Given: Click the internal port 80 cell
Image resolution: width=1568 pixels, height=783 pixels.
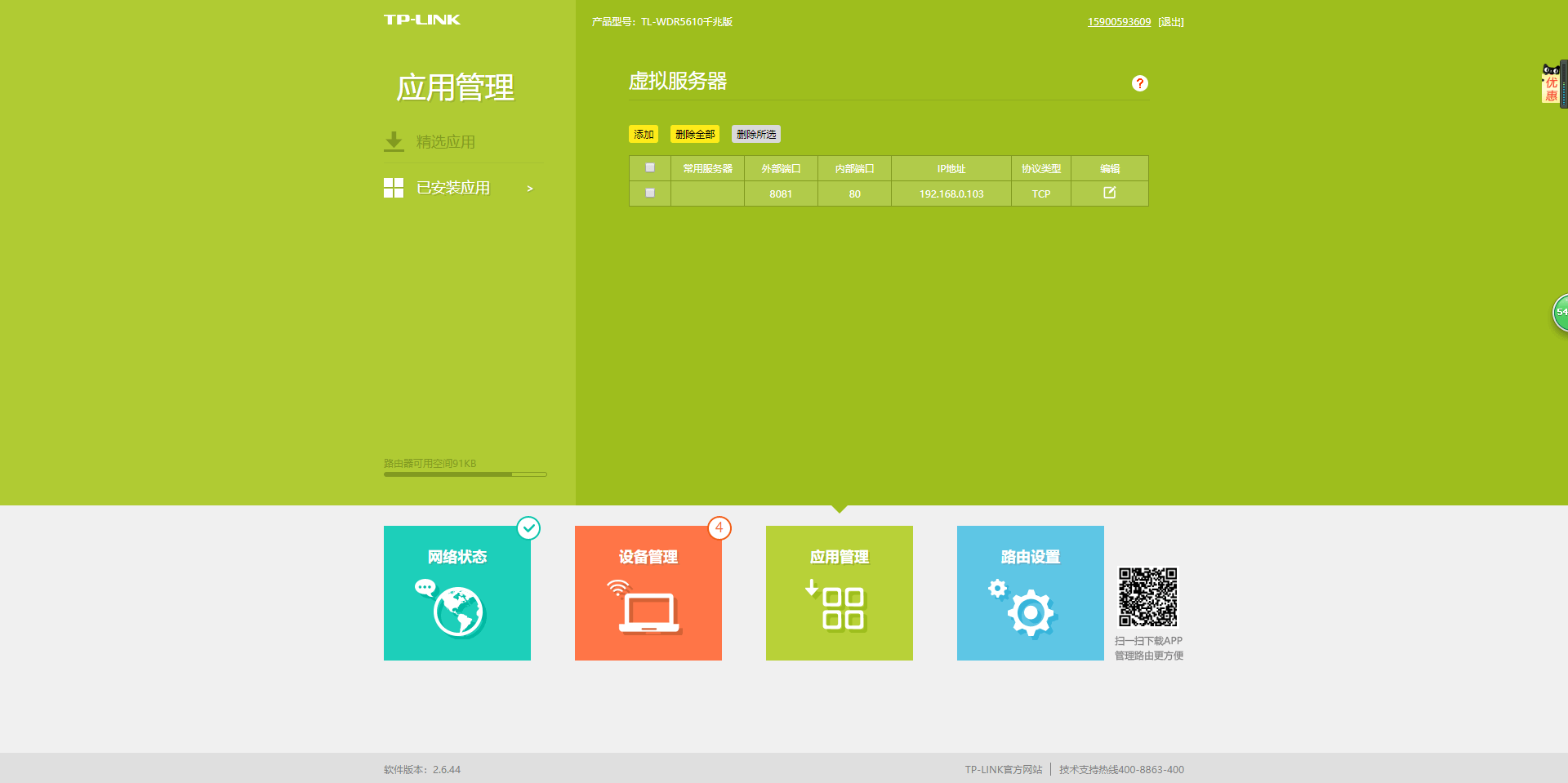Looking at the screenshot, I should (855, 194).
